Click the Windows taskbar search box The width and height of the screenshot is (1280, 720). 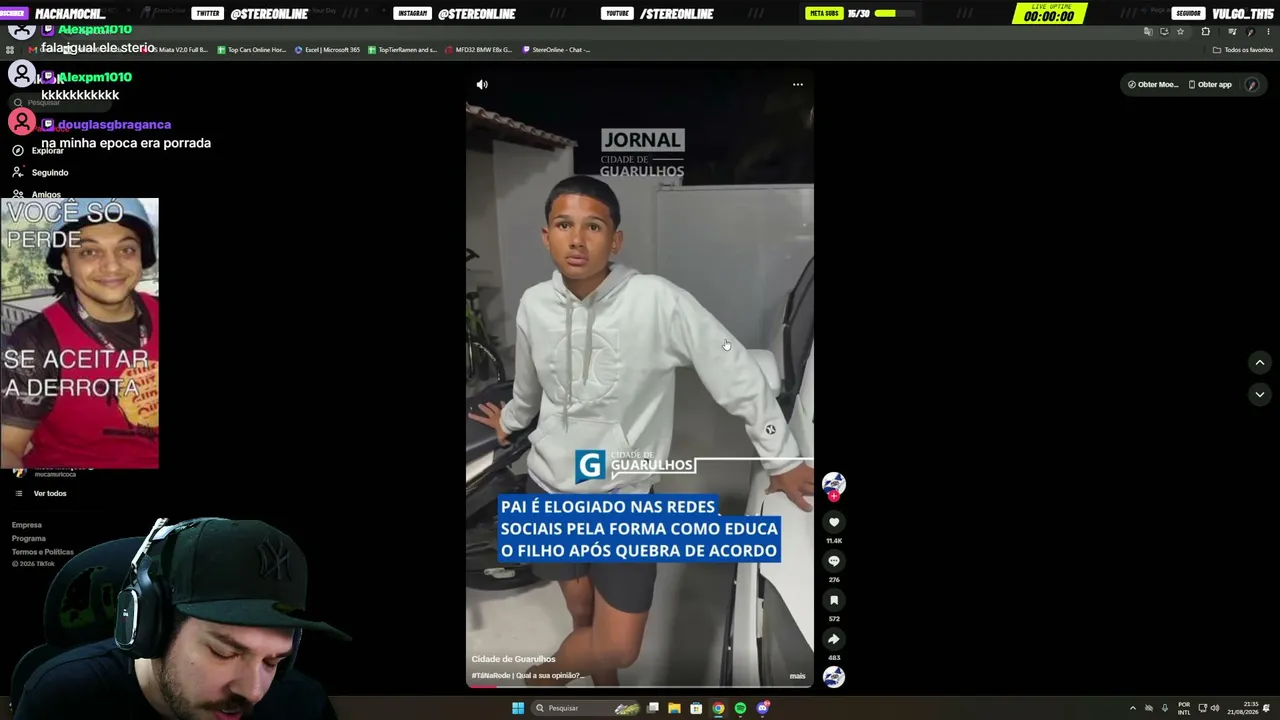pyautogui.click(x=585, y=708)
